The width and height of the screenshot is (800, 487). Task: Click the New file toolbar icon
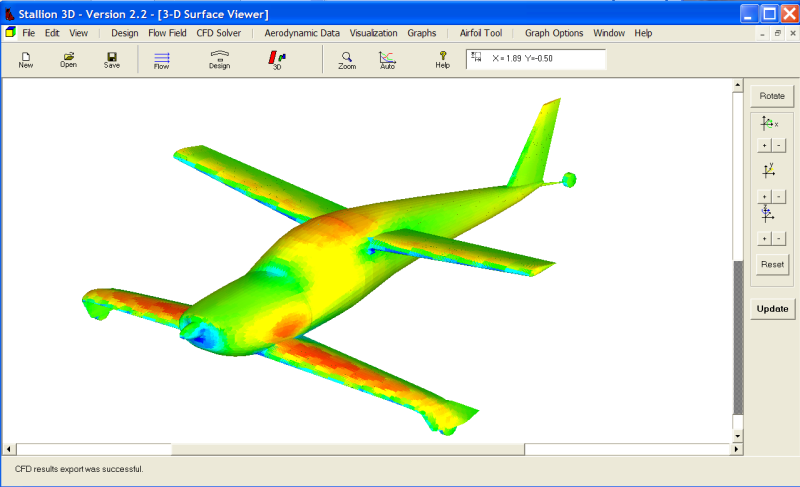(x=26, y=60)
